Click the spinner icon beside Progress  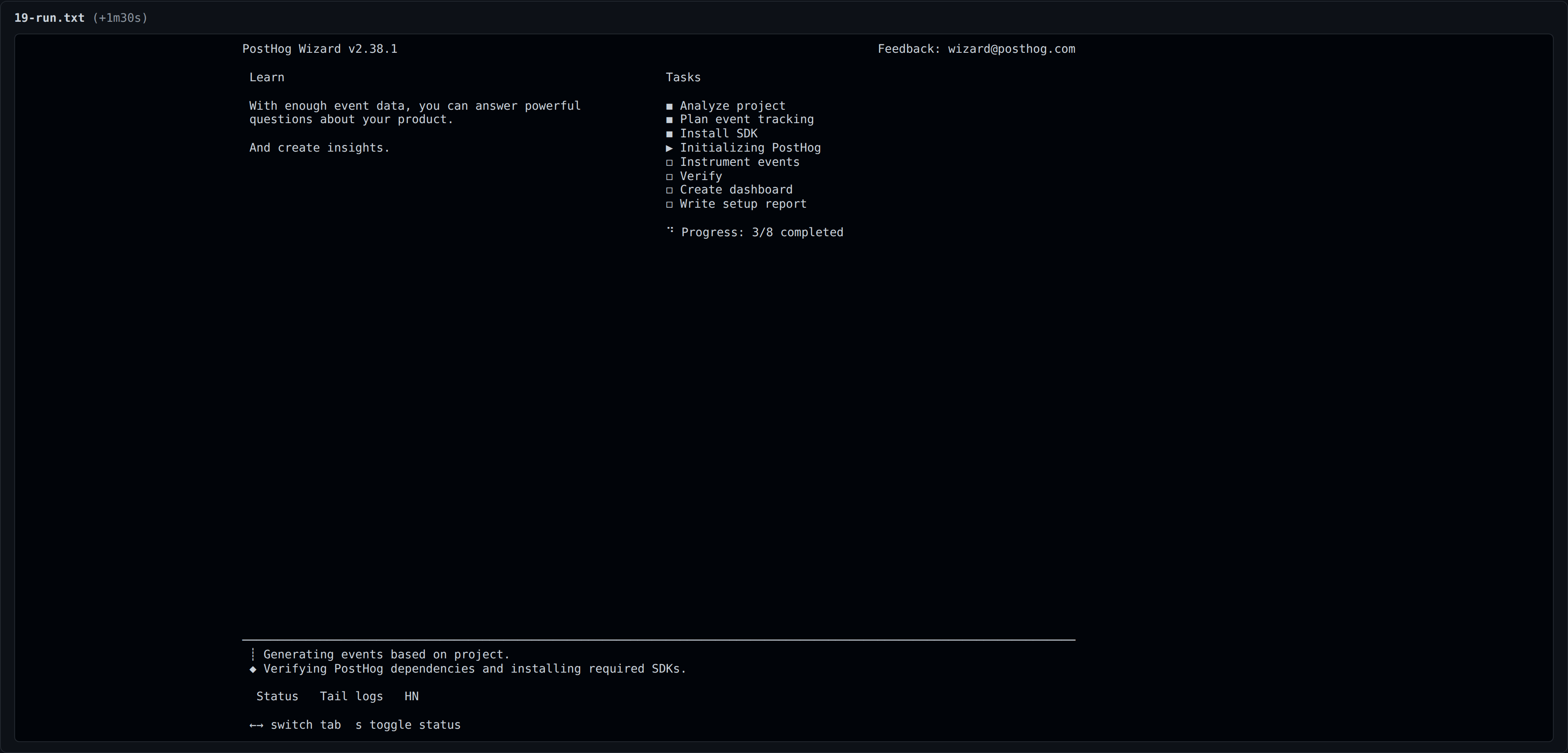point(670,230)
